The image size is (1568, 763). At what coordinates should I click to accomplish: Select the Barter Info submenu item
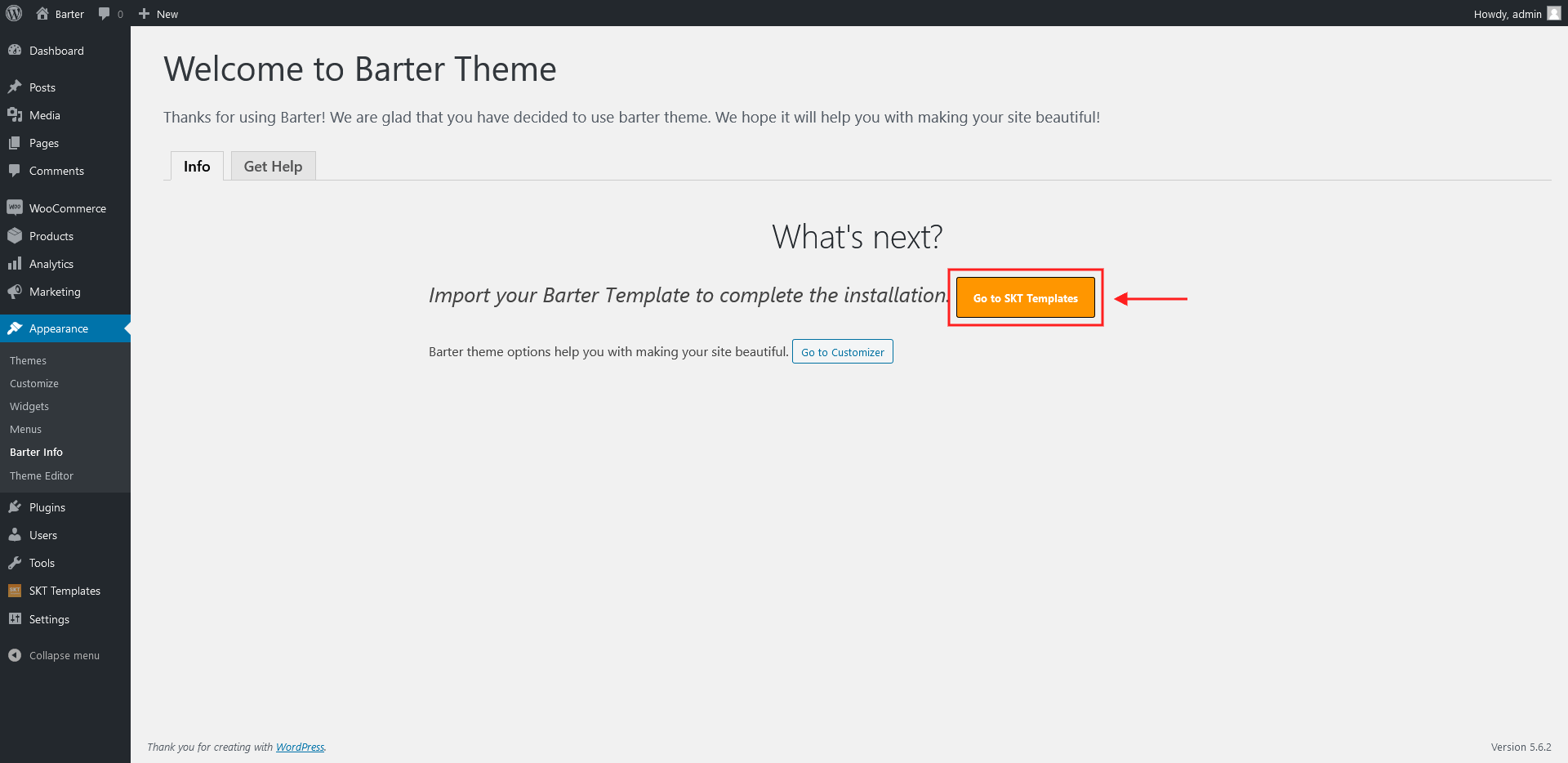(36, 452)
